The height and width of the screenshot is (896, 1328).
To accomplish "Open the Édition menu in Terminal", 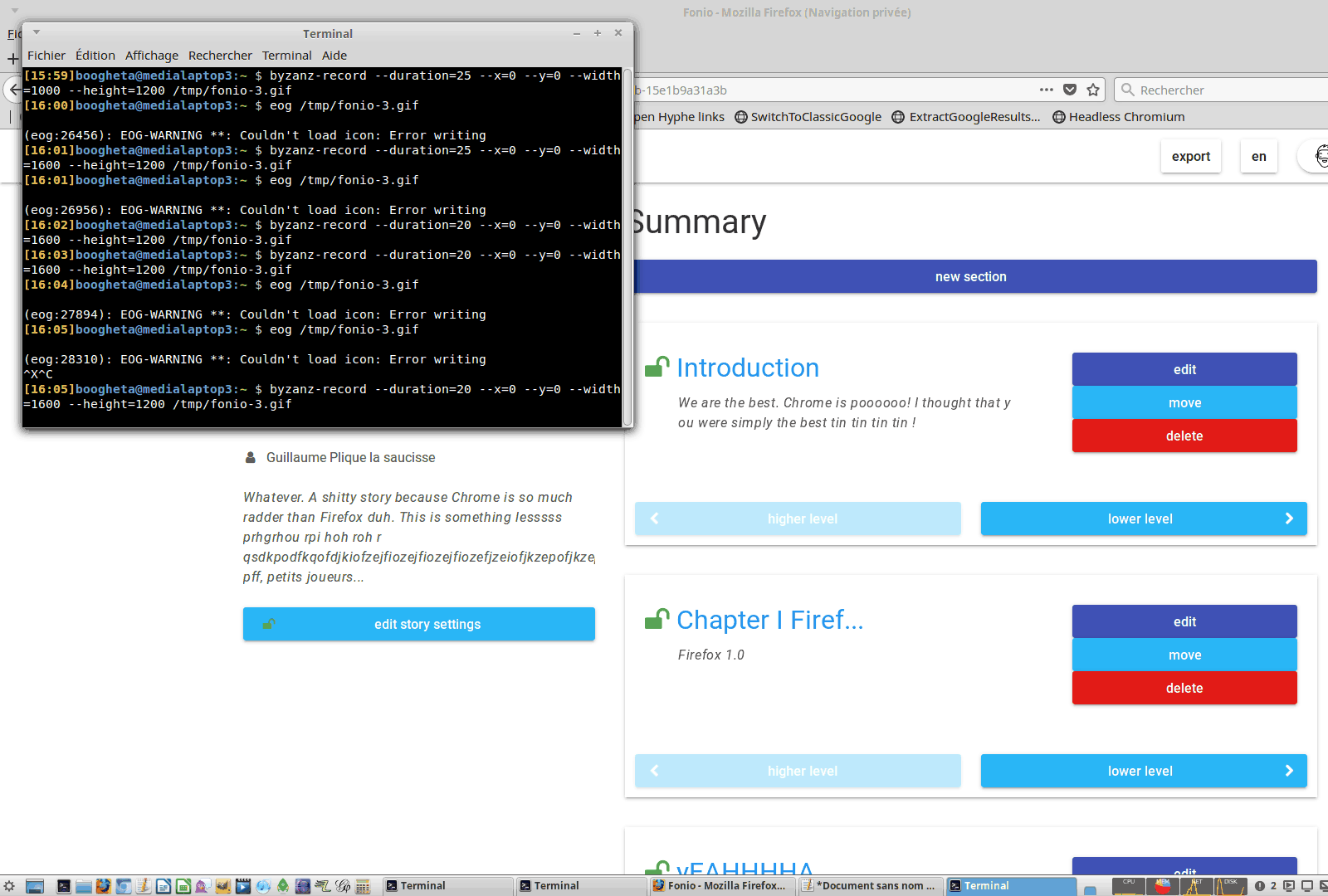I will point(95,56).
